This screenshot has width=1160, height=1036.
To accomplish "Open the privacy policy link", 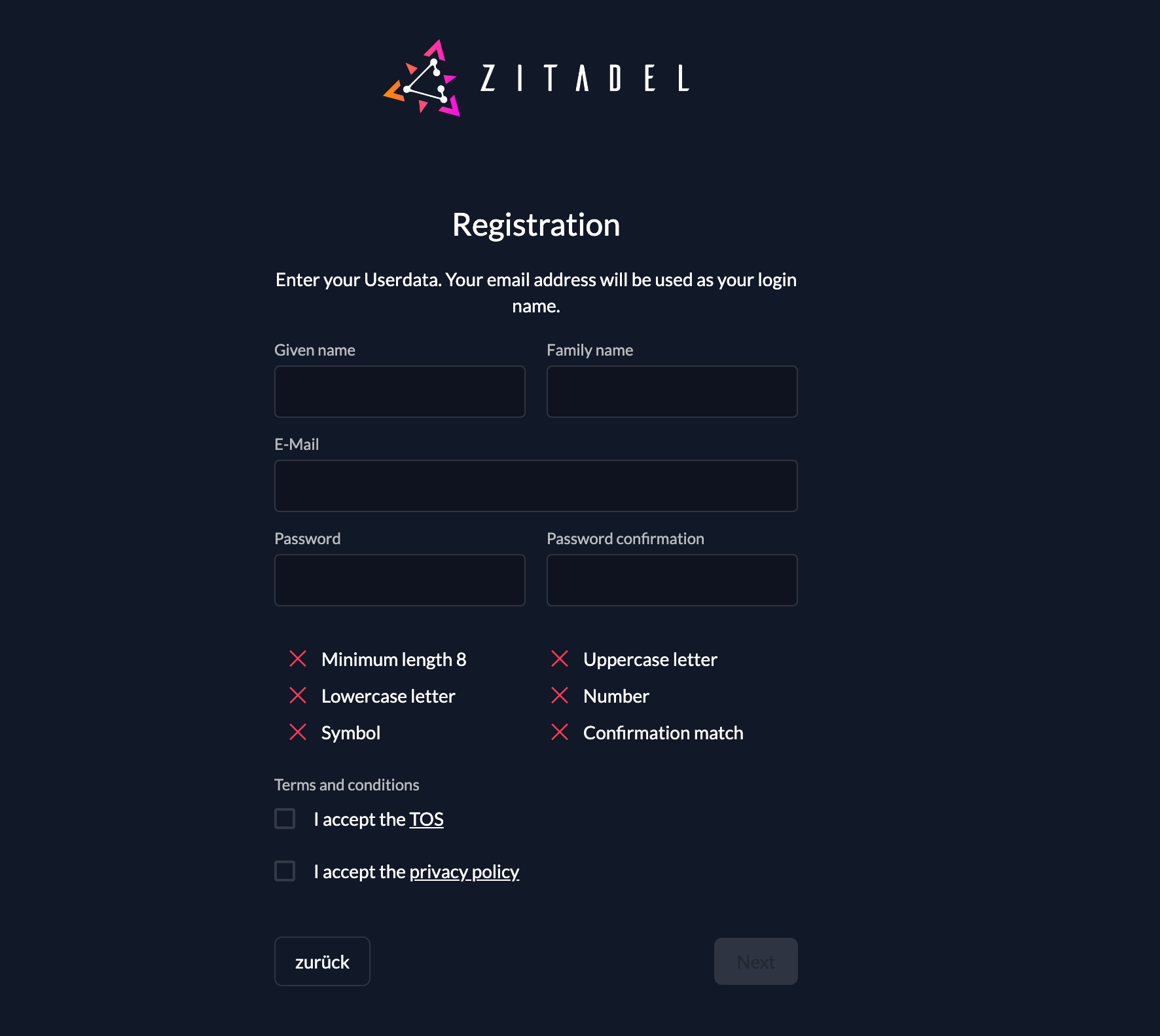I will tap(463, 872).
